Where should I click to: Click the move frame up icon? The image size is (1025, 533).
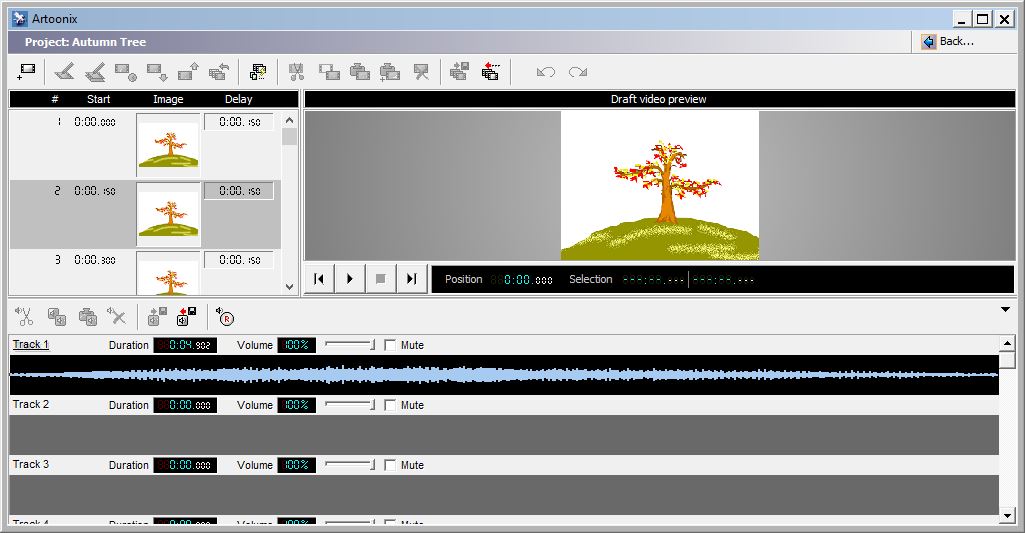point(188,71)
